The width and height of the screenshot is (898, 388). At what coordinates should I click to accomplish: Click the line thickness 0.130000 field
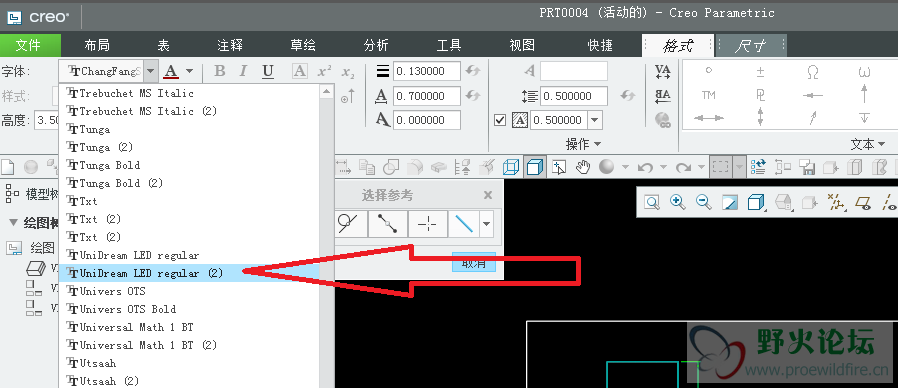tap(427, 72)
